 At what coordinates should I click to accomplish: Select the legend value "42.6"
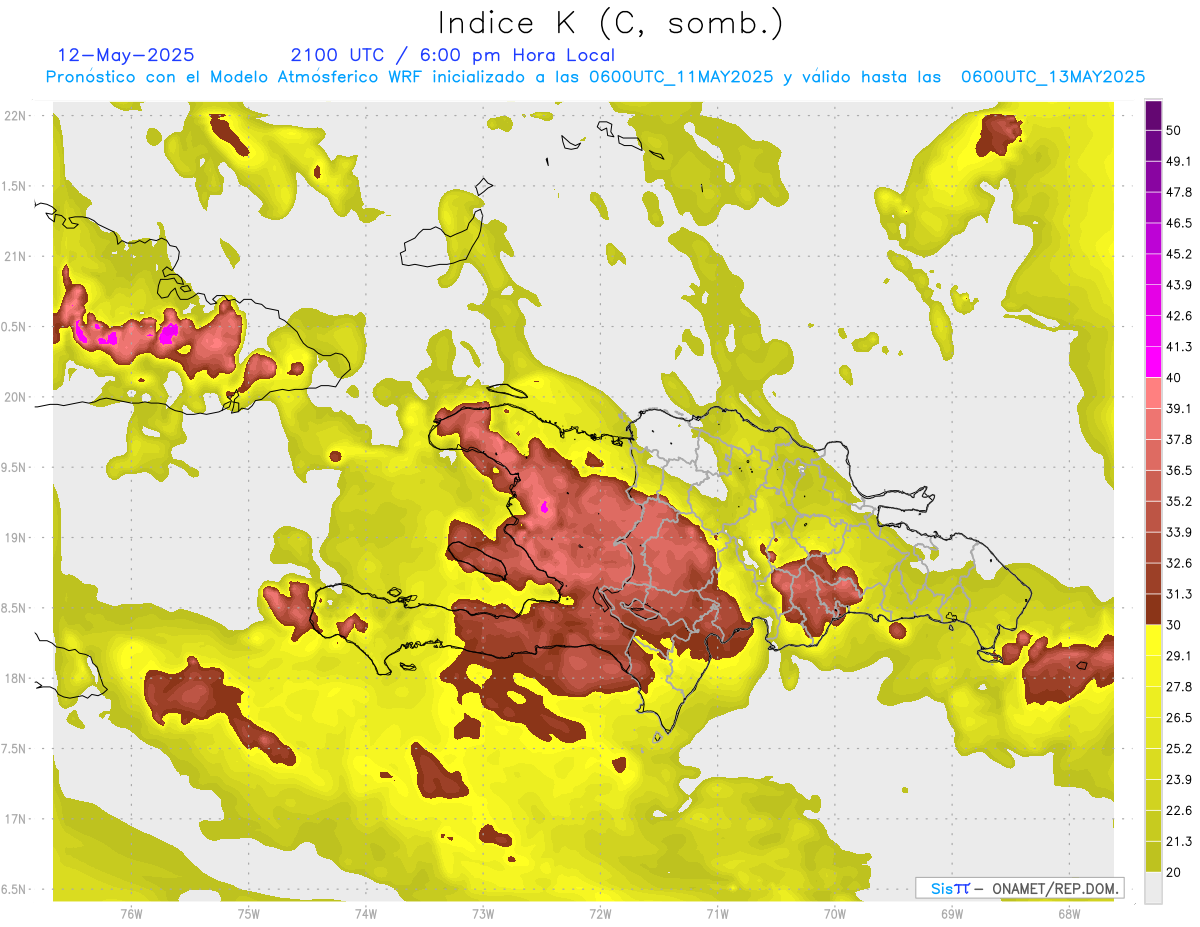click(x=1179, y=316)
